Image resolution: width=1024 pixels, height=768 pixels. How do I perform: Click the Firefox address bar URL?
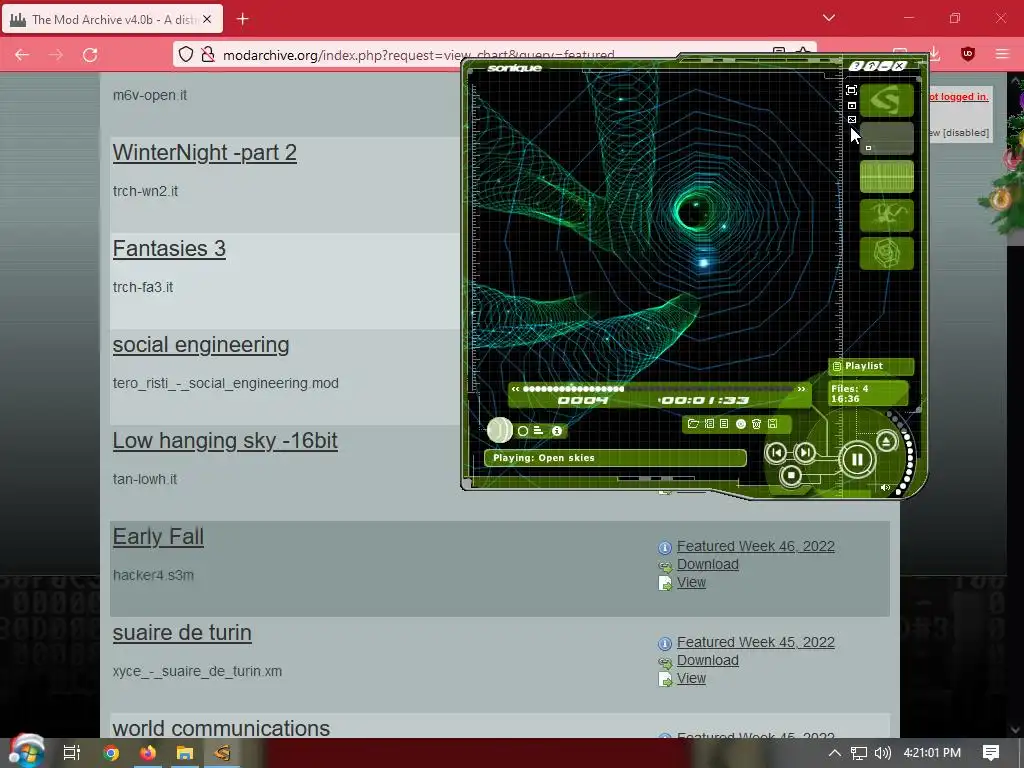tap(418, 55)
